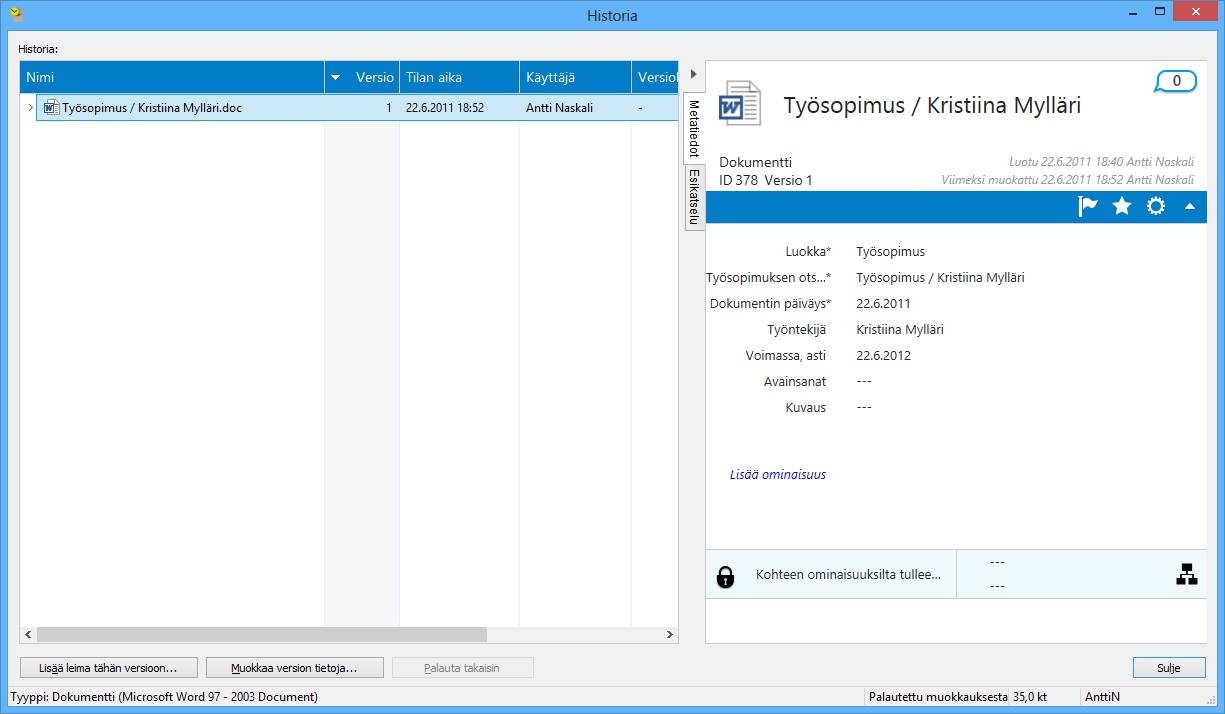
Task: Click Word file icon in history row
Action: click(52, 107)
